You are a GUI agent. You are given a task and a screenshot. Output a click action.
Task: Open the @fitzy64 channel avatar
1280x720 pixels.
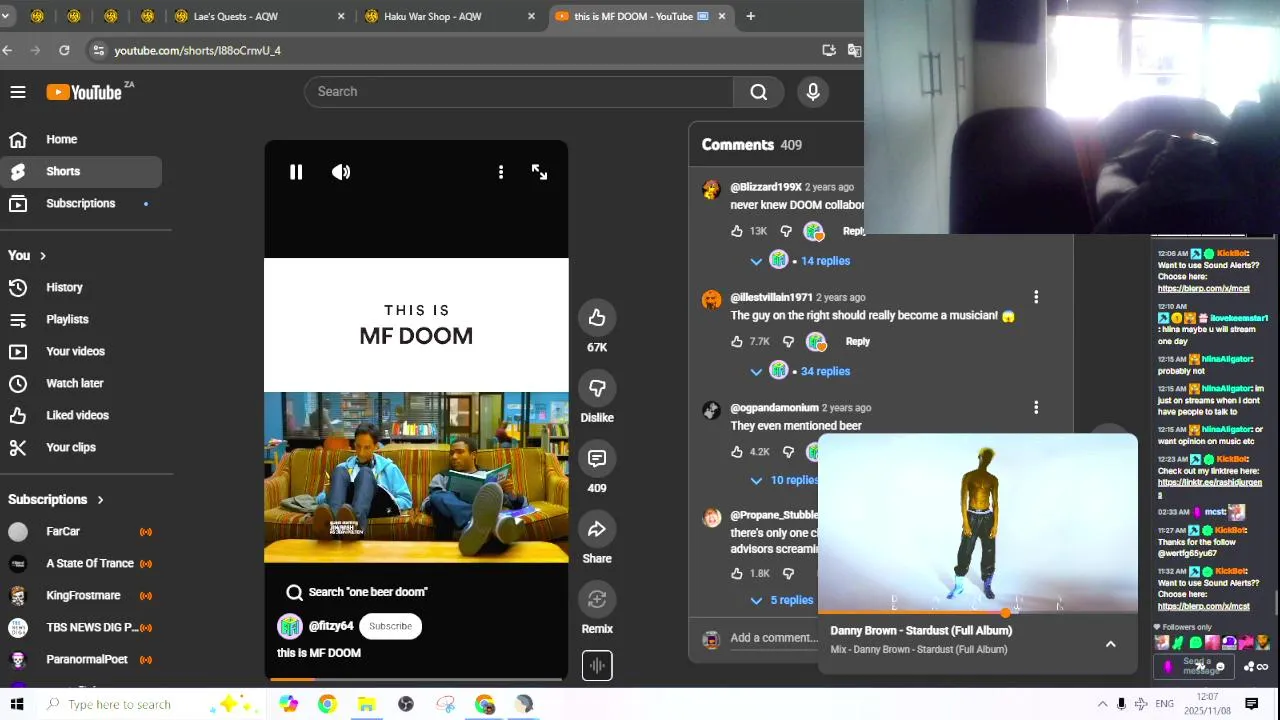(x=290, y=626)
